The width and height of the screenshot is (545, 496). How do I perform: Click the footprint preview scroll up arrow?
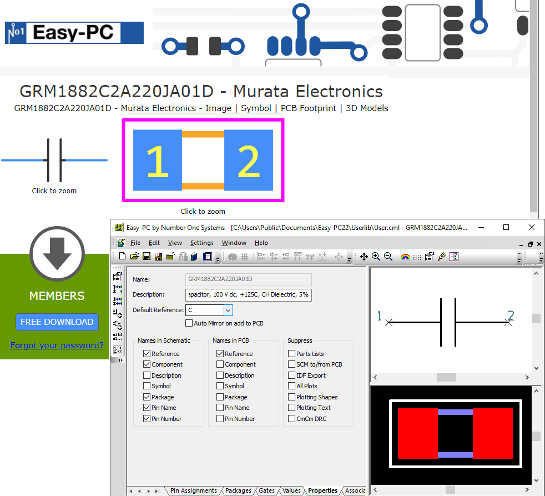[x=536, y=391]
